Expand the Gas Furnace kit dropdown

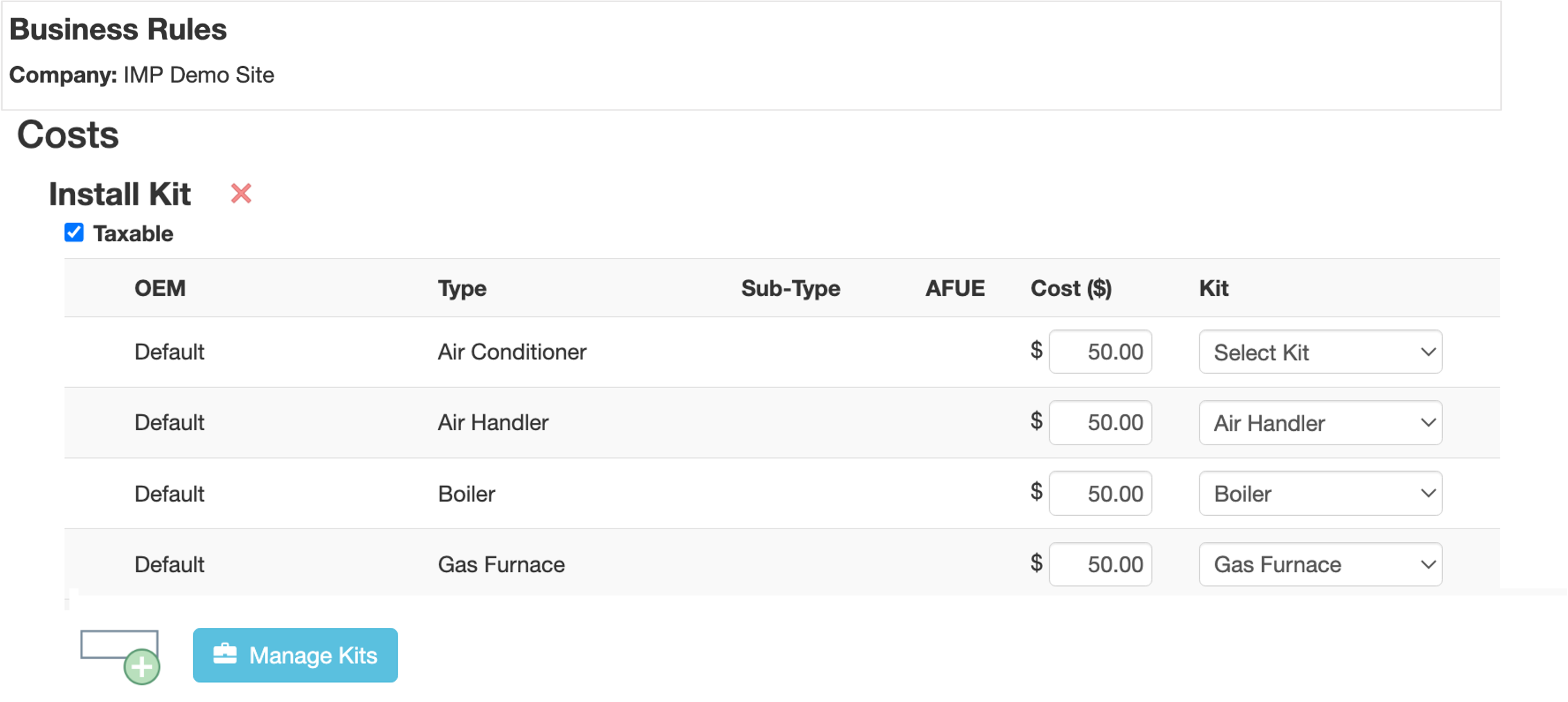[1320, 564]
